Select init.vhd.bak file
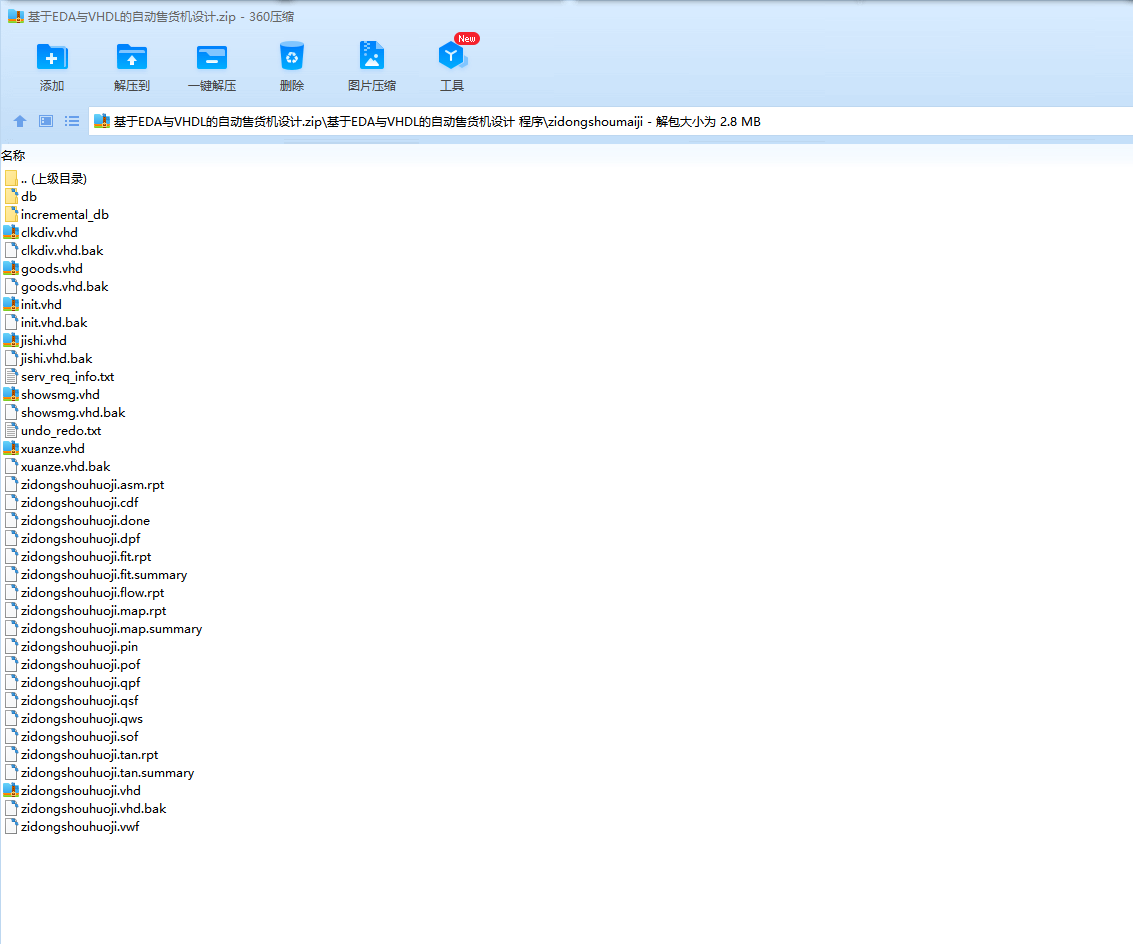Screen dimensions: 1133x944 tap(46, 323)
